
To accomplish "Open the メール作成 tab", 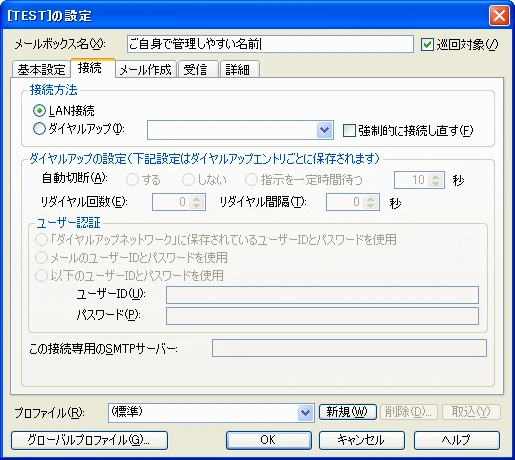I will coord(145,70).
